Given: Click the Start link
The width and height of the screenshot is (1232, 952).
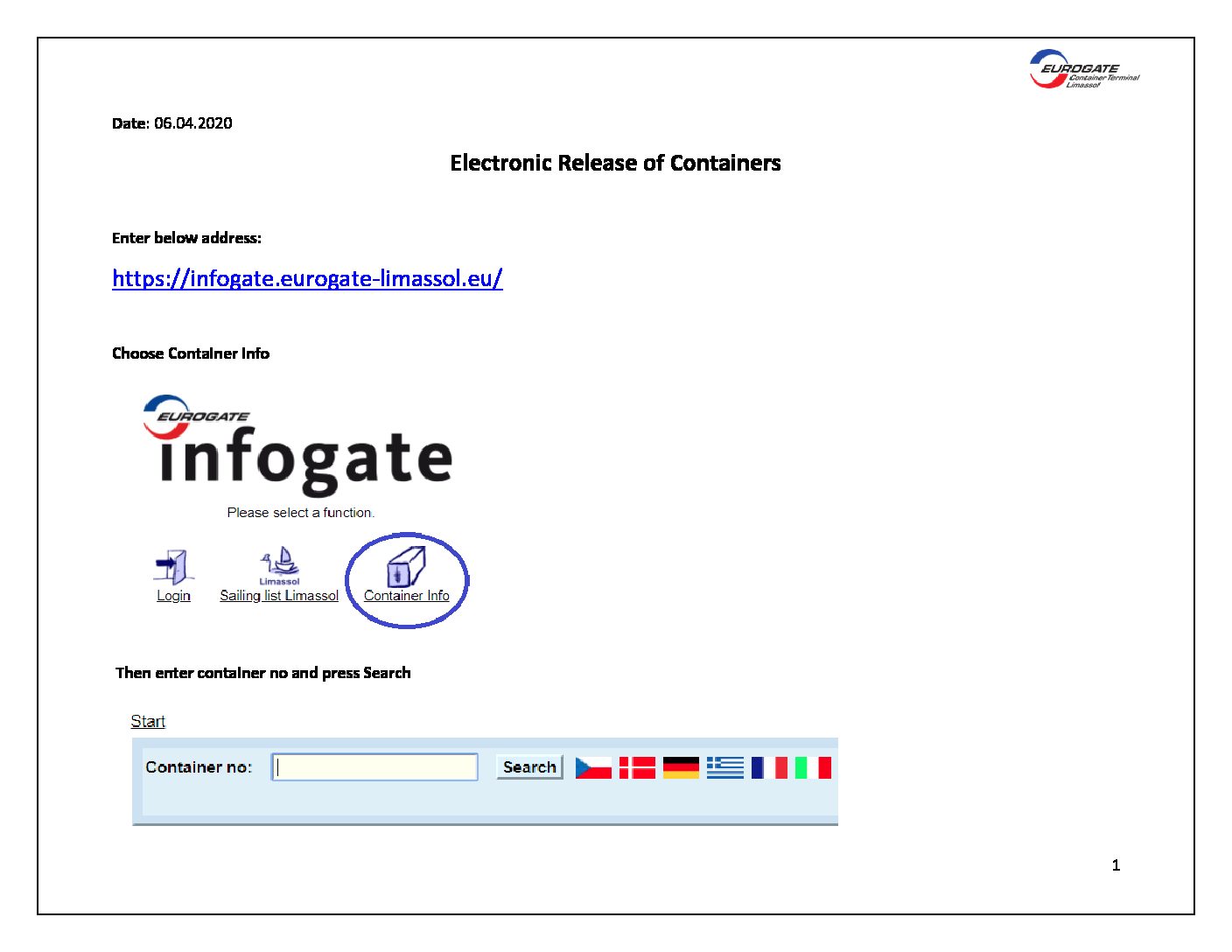Looking at the screenshot, I should [148, 721].
